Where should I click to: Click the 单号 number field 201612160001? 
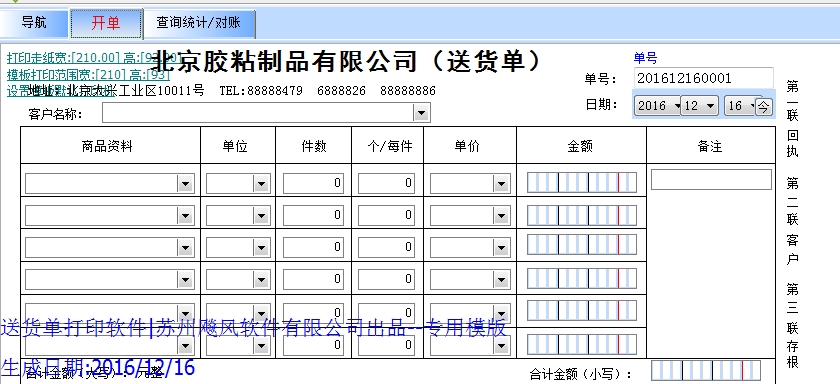[703, 78]
